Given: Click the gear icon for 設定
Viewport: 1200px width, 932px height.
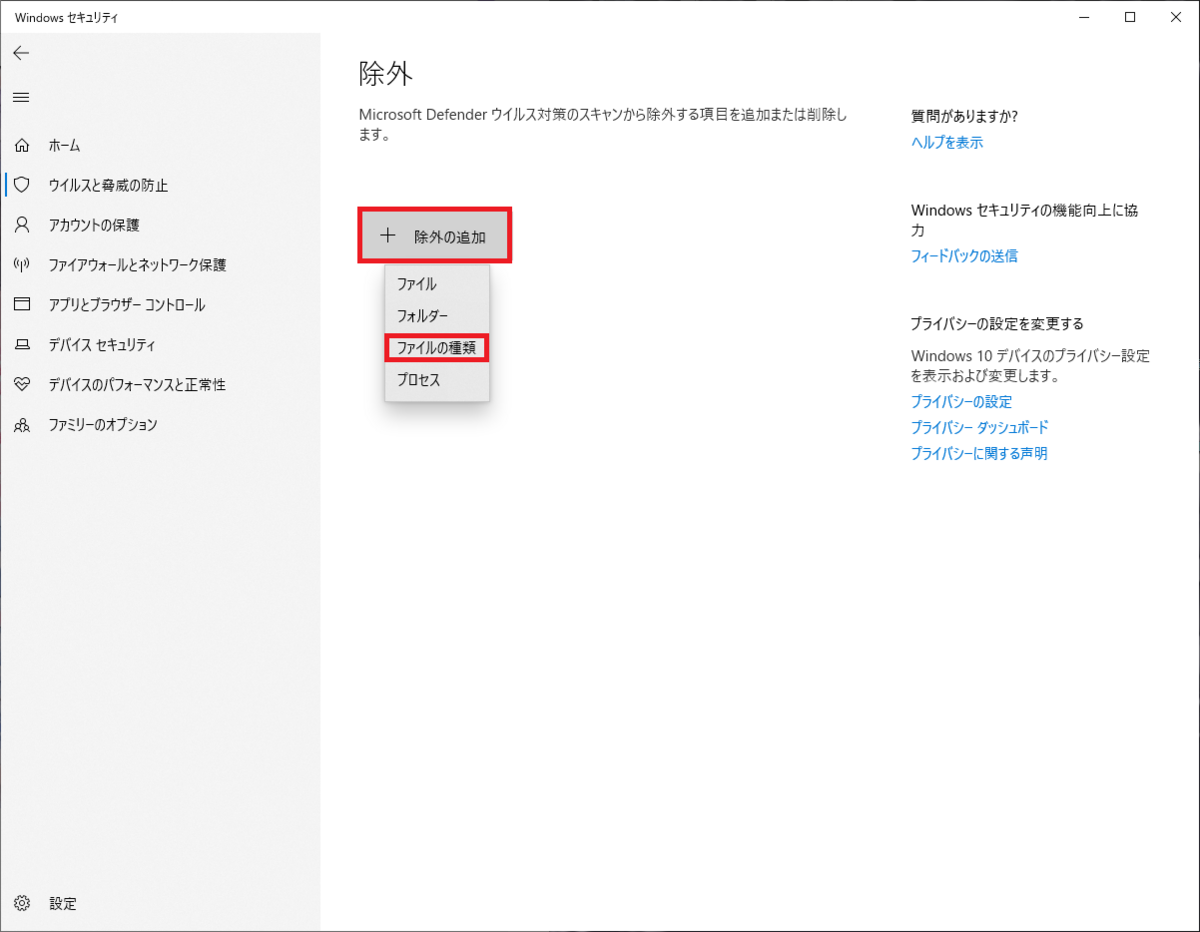Looking at the screenshot, I should pos(22,903).
